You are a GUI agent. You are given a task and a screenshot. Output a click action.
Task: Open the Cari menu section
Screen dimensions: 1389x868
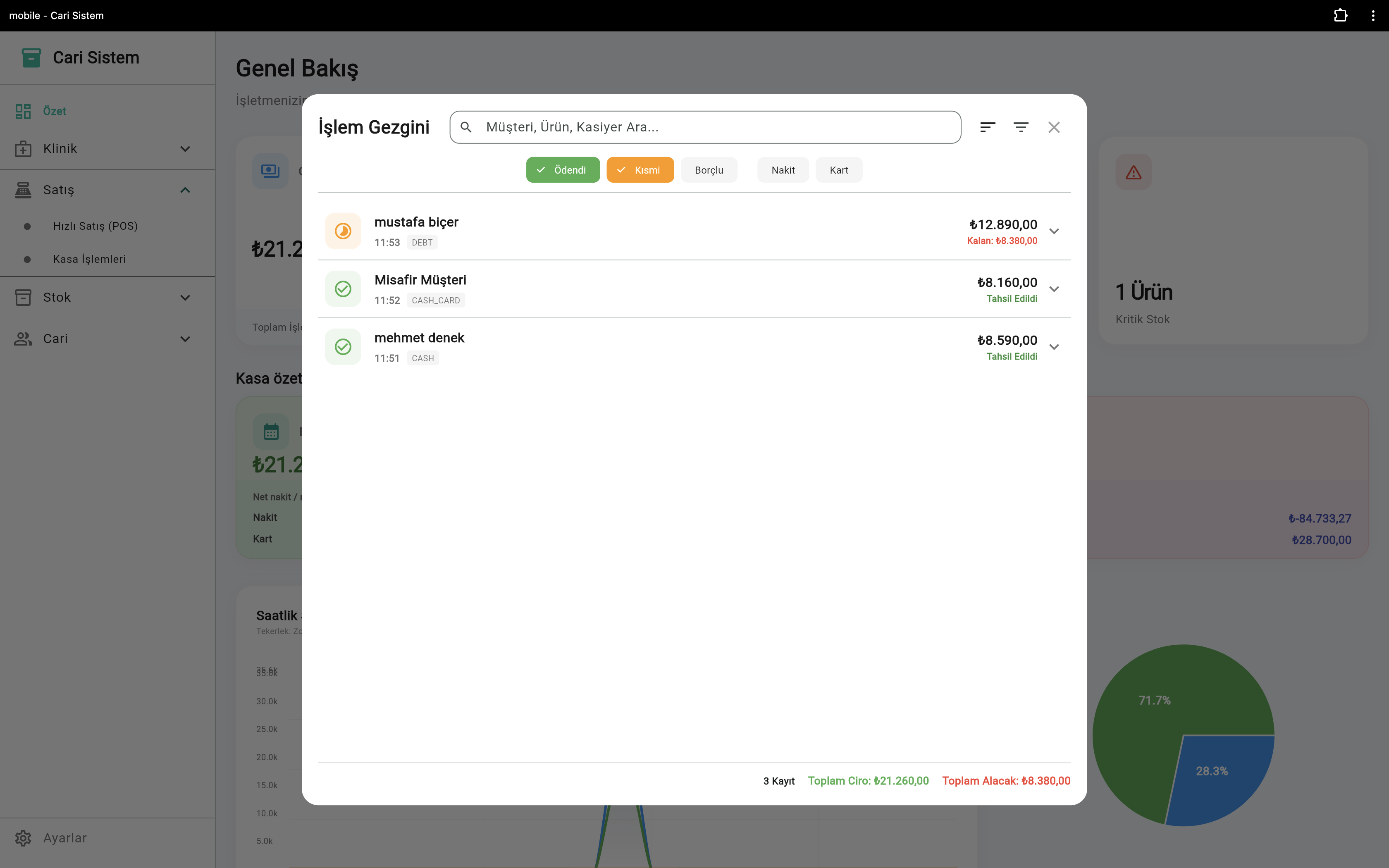(x=107, y=339)
